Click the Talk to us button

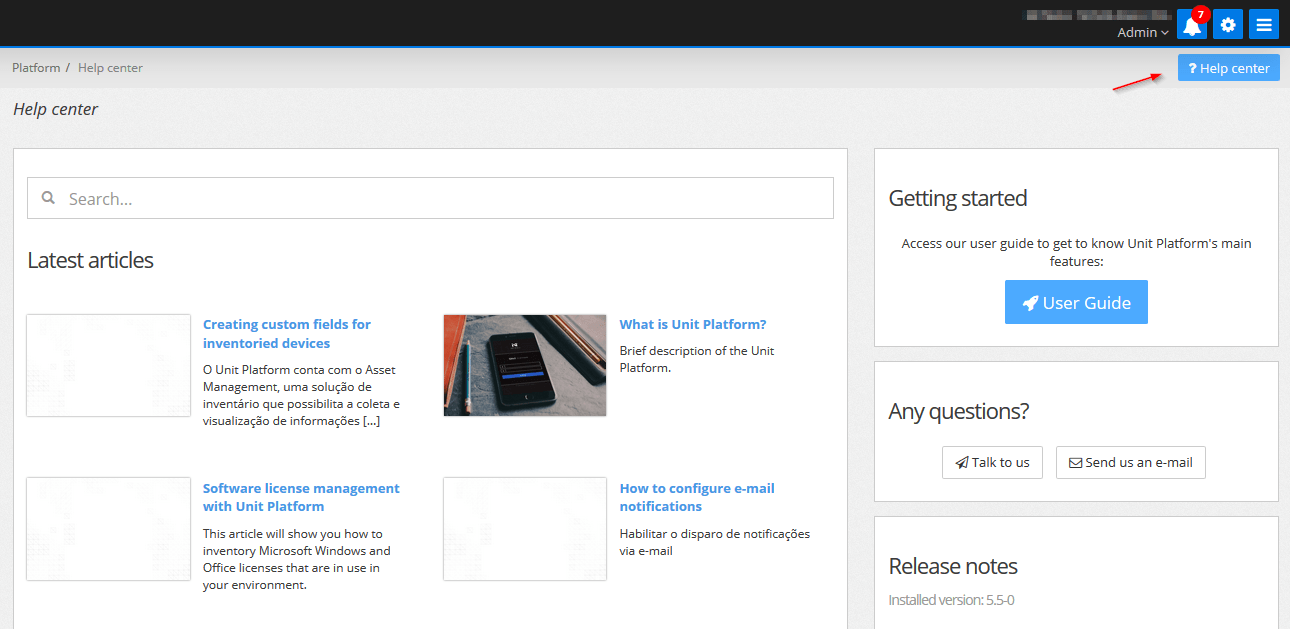coord(992,462)
